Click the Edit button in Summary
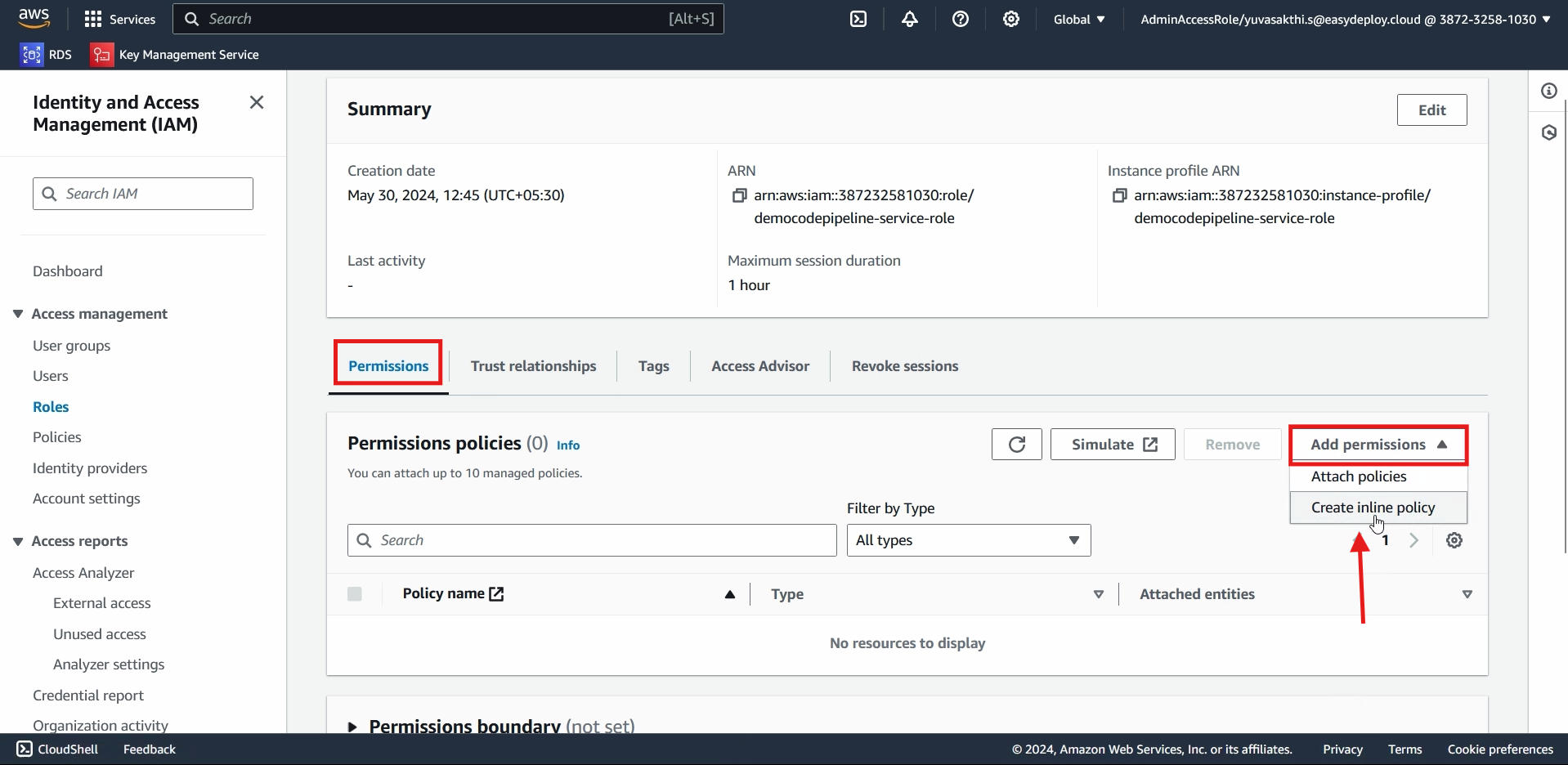The image size is (1568, 765). coord(1431,110)
